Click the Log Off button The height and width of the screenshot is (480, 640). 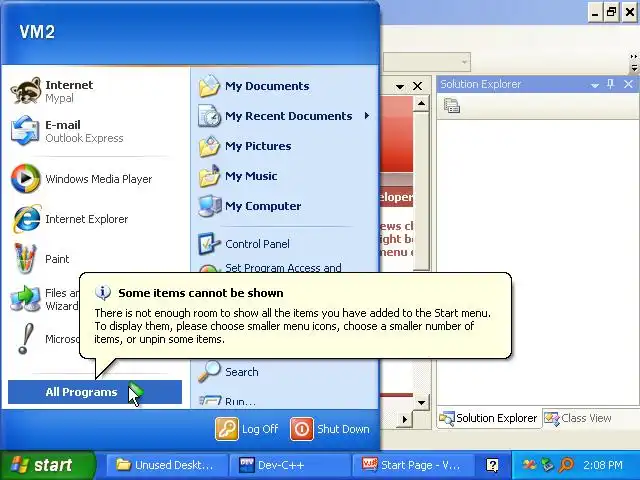click(247, 429)
